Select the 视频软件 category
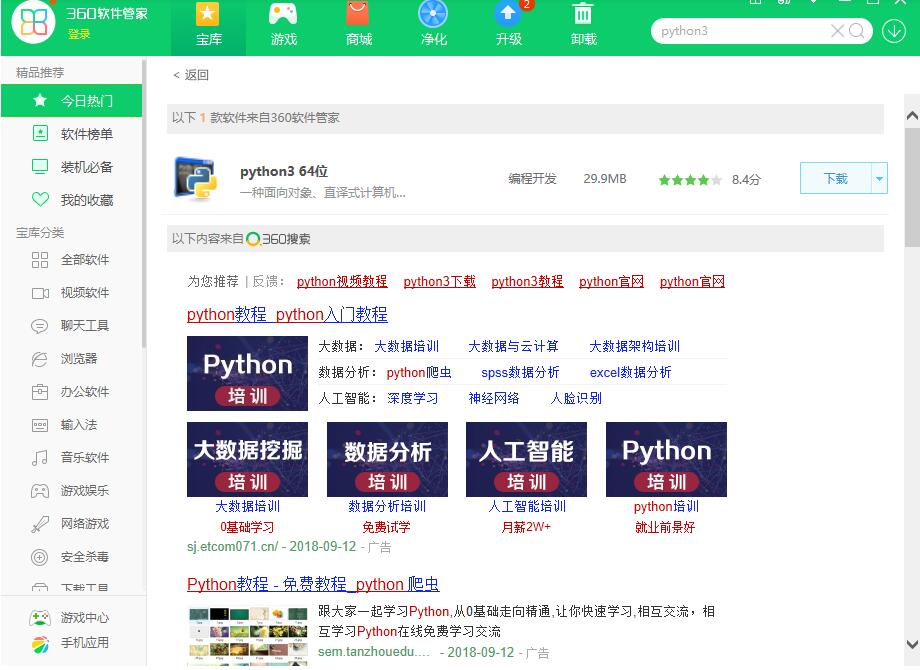Viewport: 920px width, 670px height. (72, 293)
